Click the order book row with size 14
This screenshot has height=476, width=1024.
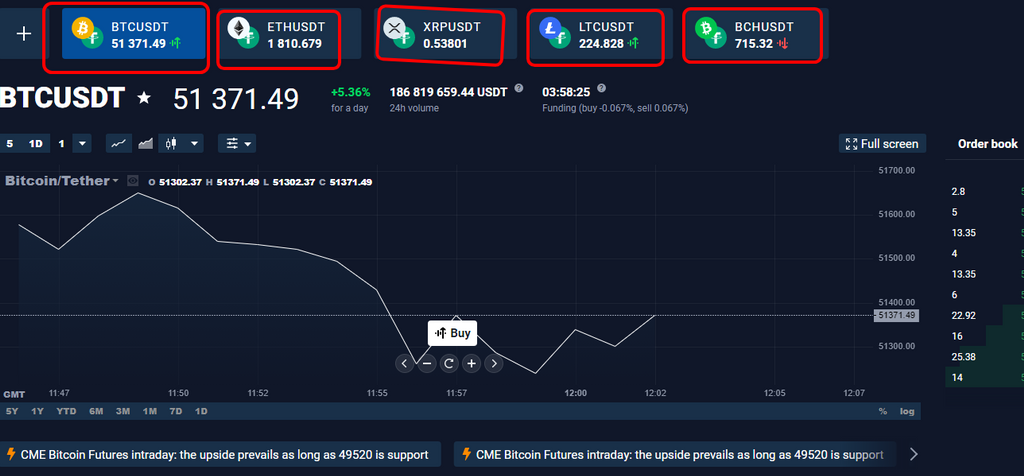[985, 377]
